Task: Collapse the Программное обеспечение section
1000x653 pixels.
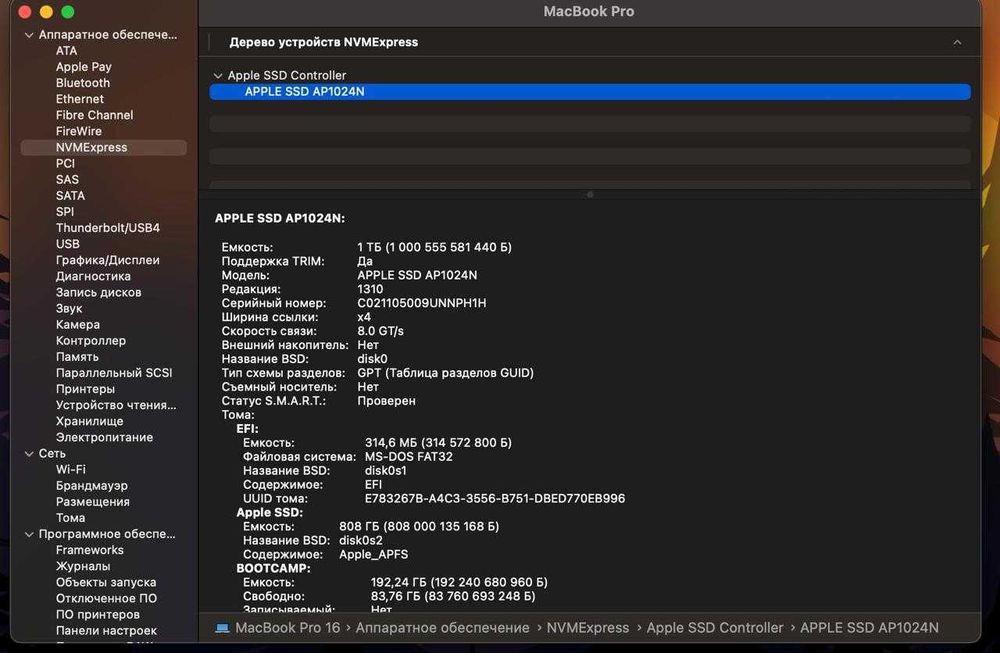Action: click(29, 534)
